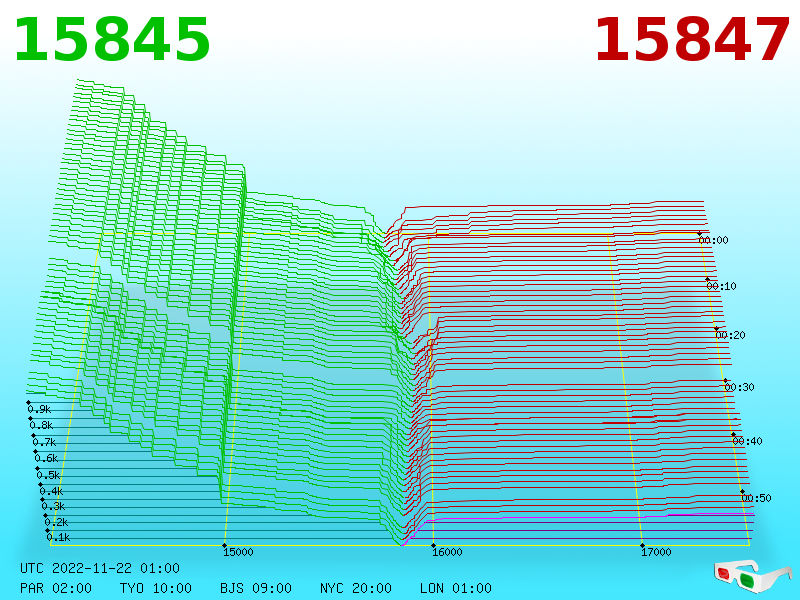Click the 0.4k volume axis label
Viewport: 800px width, 600px height.
(51, 491)
